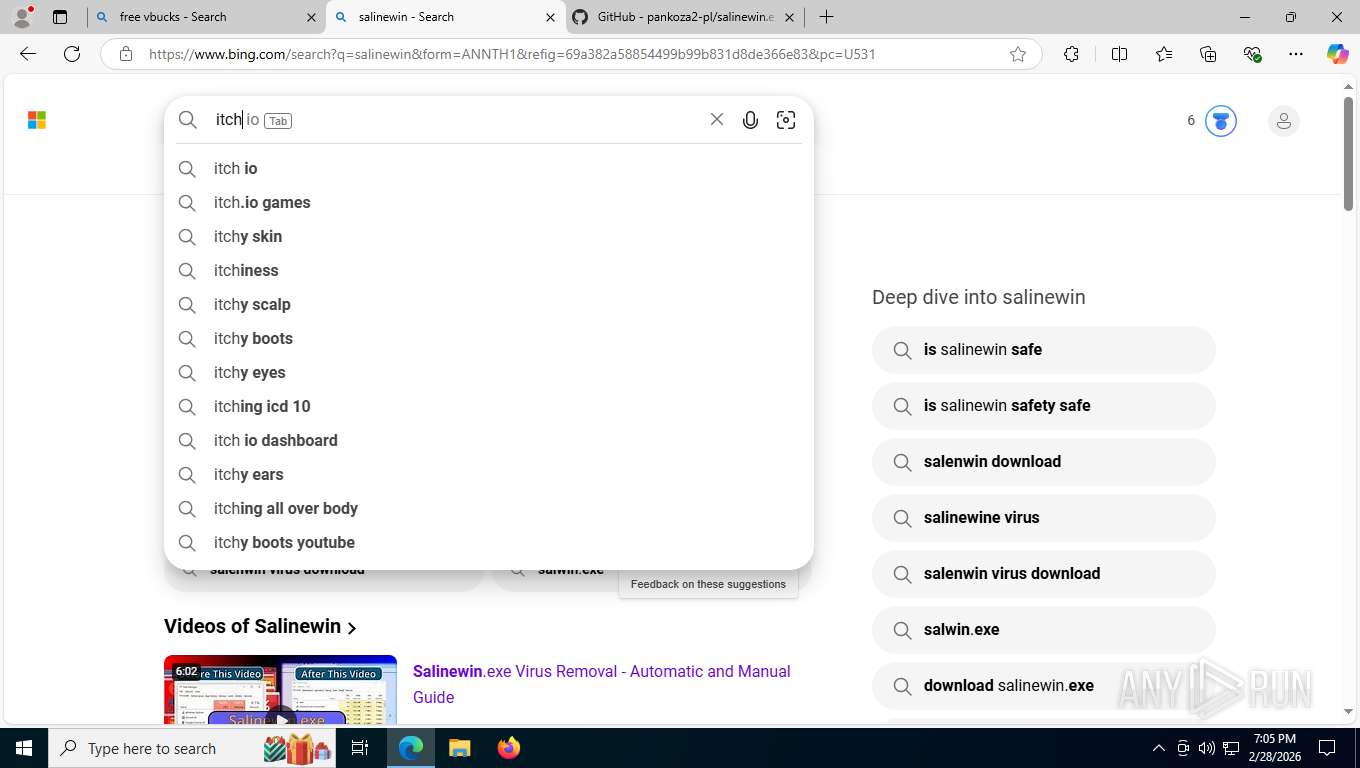The width and height of the screenshot is (1360, 768).
Task: Play the Salinewin video thumbnail
Action: pyautogui.click(x=280, y=690)
